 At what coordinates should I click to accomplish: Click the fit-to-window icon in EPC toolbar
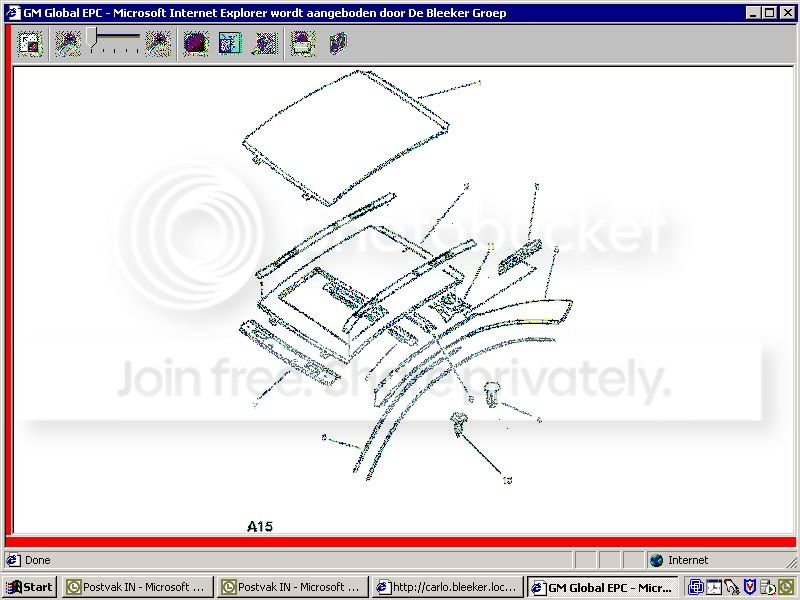point(30,43)
